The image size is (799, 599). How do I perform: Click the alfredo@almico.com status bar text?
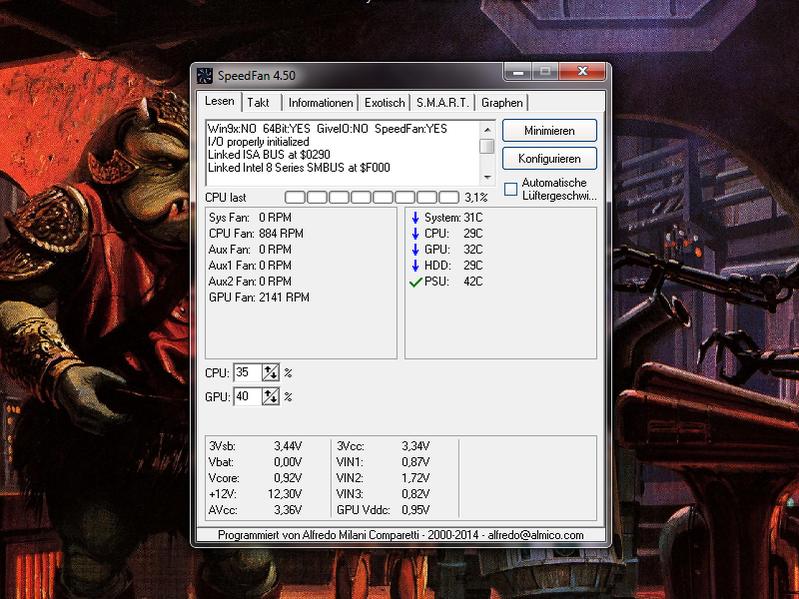tap(536, 535)
